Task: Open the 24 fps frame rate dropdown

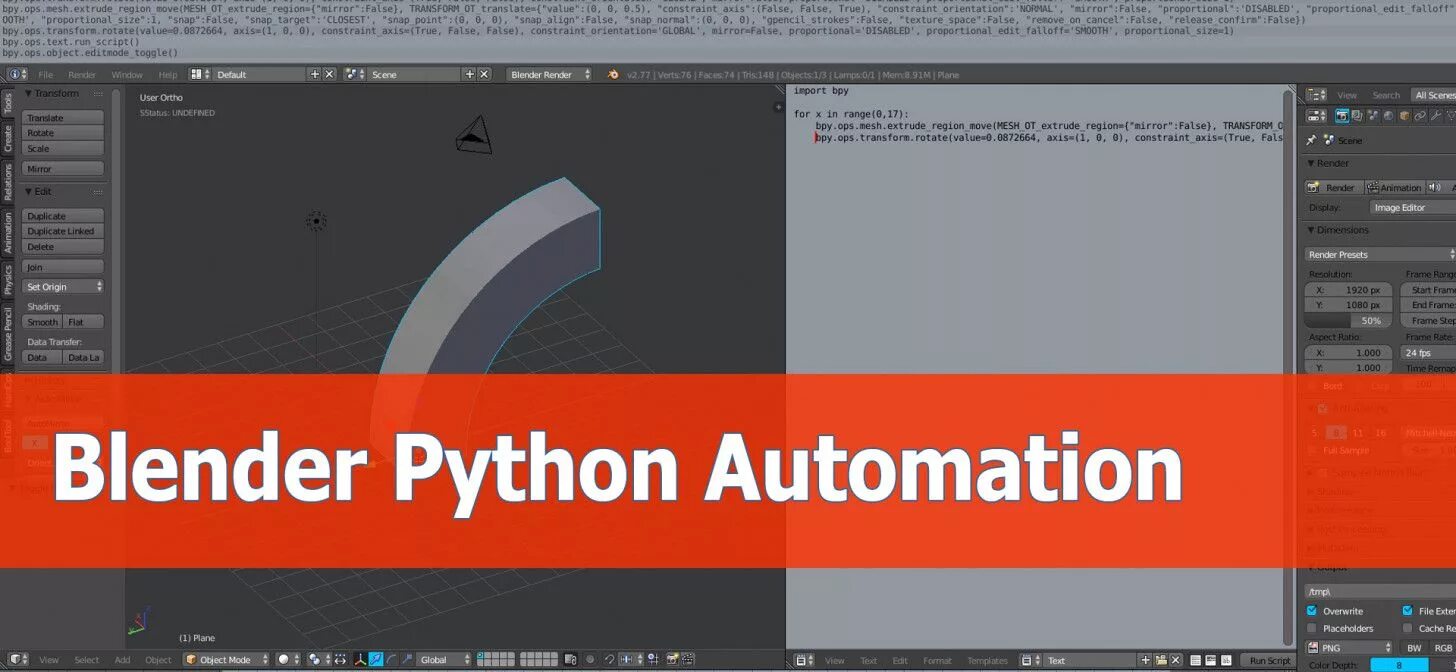Action: [x=1428, y=353]
